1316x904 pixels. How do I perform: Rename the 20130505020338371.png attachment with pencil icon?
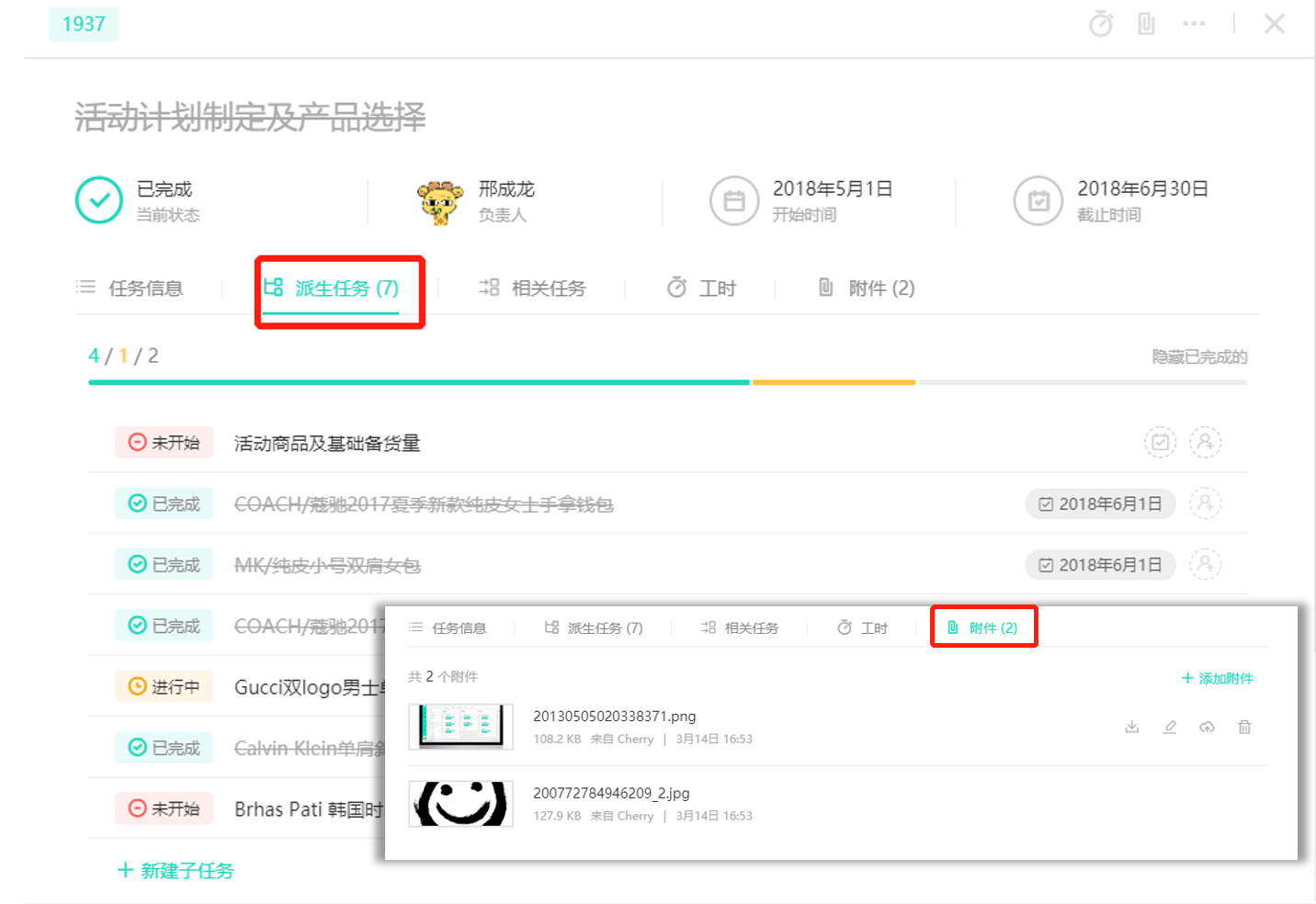click(x=1169, y=727)
